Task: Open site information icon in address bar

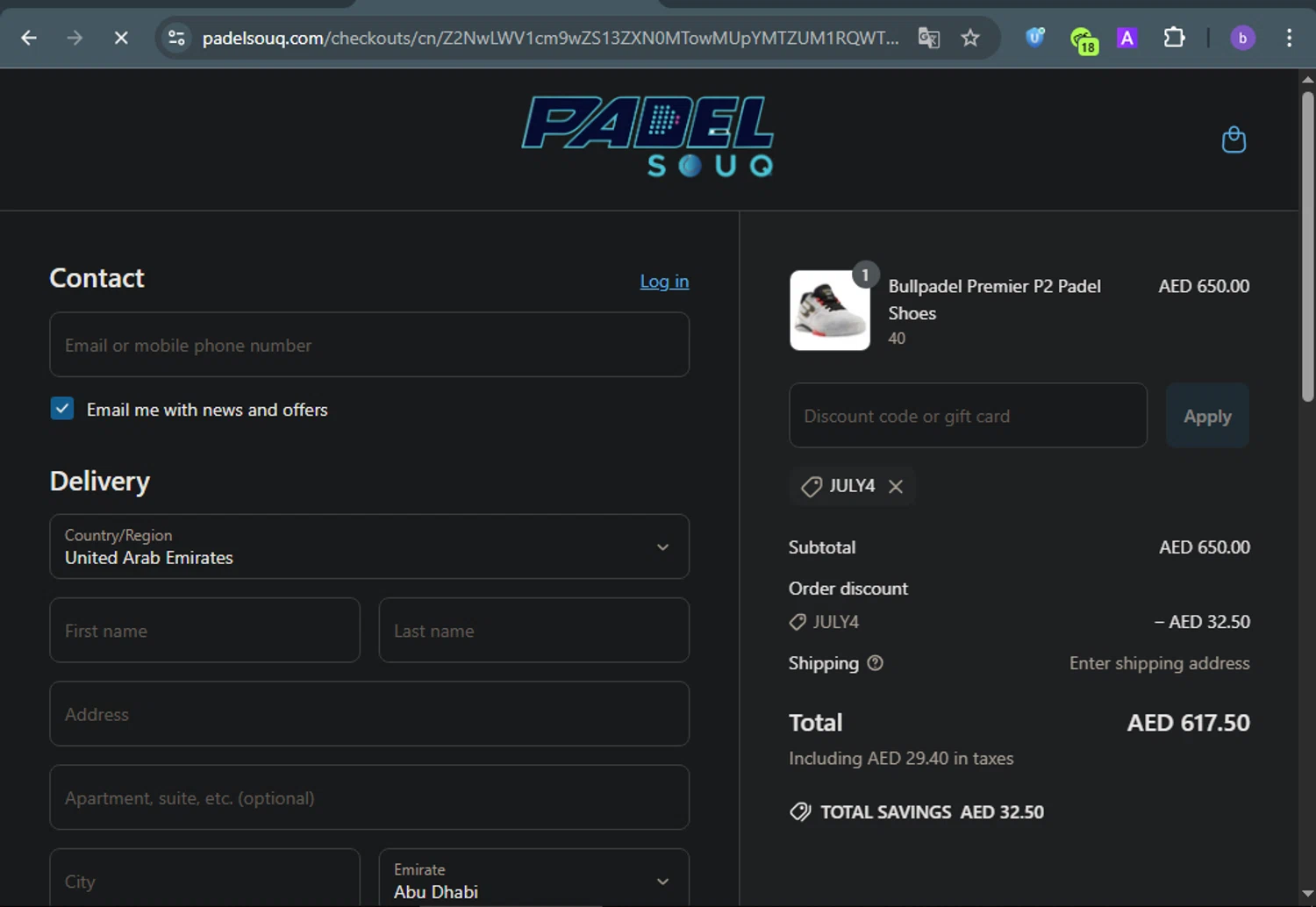Action: [x=176, y=38]
